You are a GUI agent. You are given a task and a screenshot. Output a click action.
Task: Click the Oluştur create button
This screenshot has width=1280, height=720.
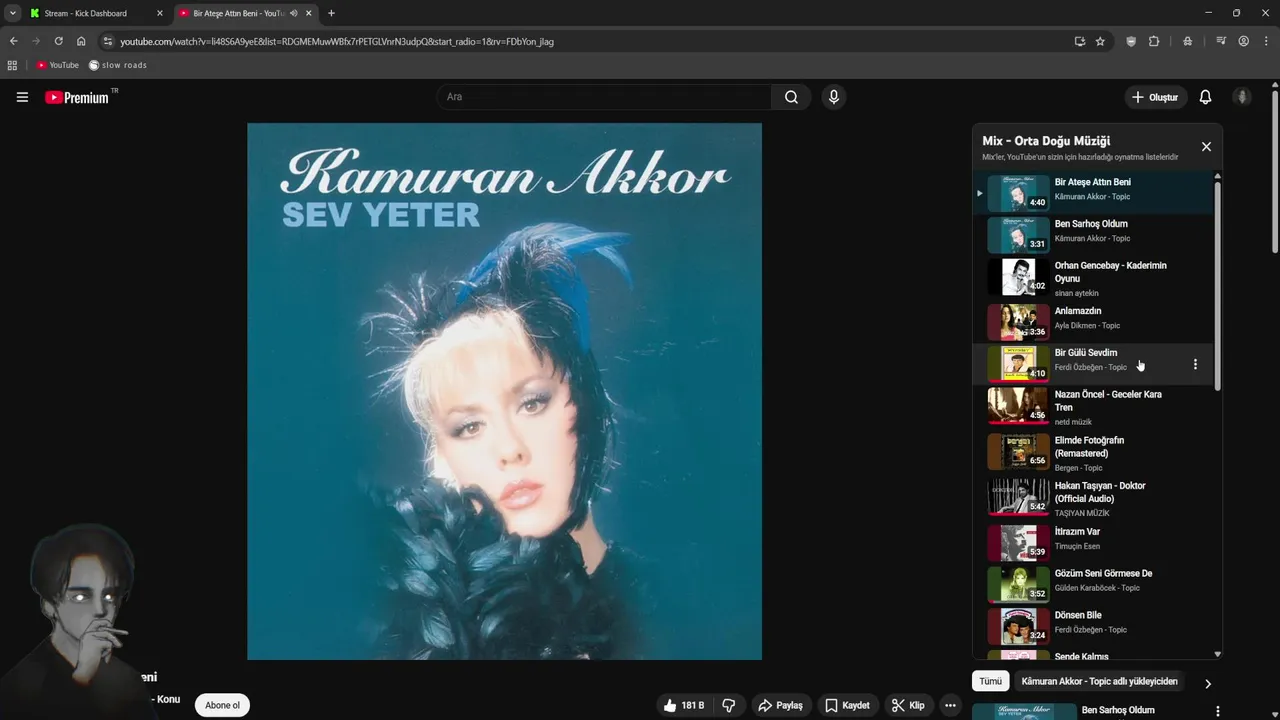coord(1155,97)
